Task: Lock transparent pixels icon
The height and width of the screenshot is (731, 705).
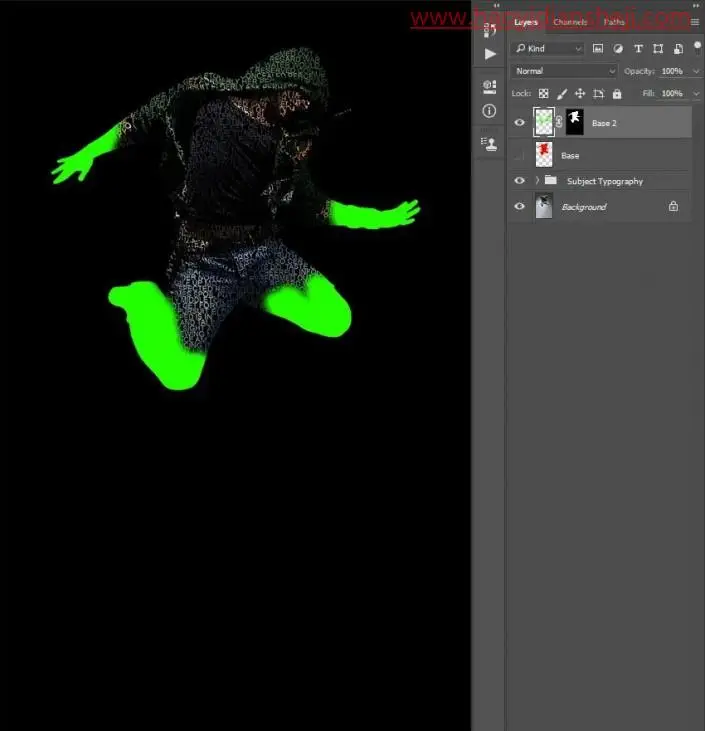Action: 544,94
